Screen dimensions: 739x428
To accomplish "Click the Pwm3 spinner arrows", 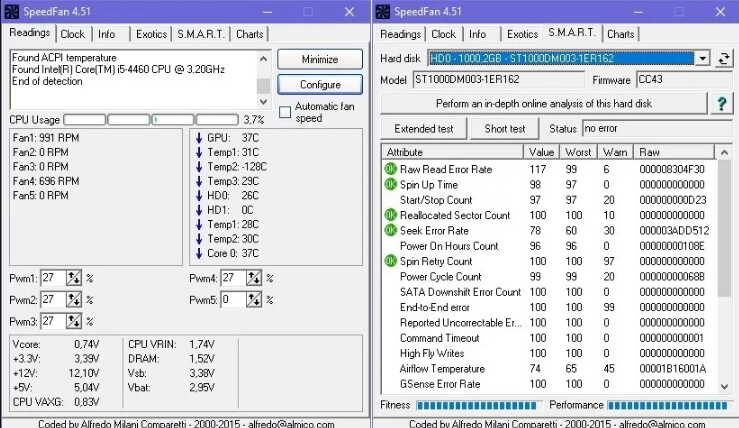I will [74, 321].
